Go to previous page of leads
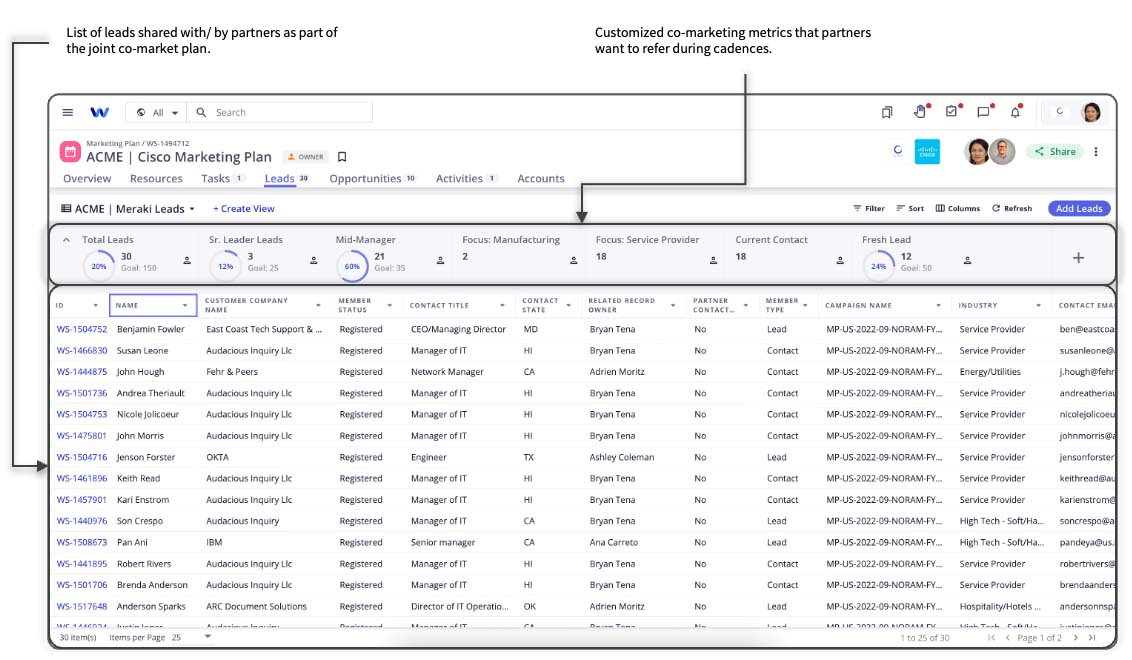Screen dimensions: 1132x660 1008,638
